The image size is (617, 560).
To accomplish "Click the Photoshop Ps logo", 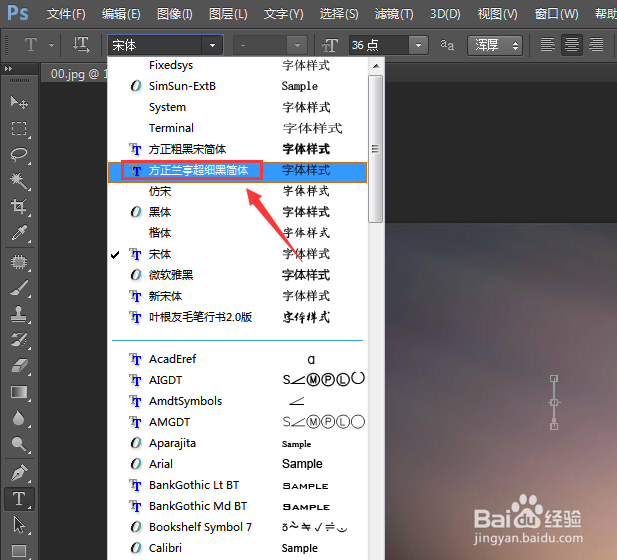I will pos(18,13).
